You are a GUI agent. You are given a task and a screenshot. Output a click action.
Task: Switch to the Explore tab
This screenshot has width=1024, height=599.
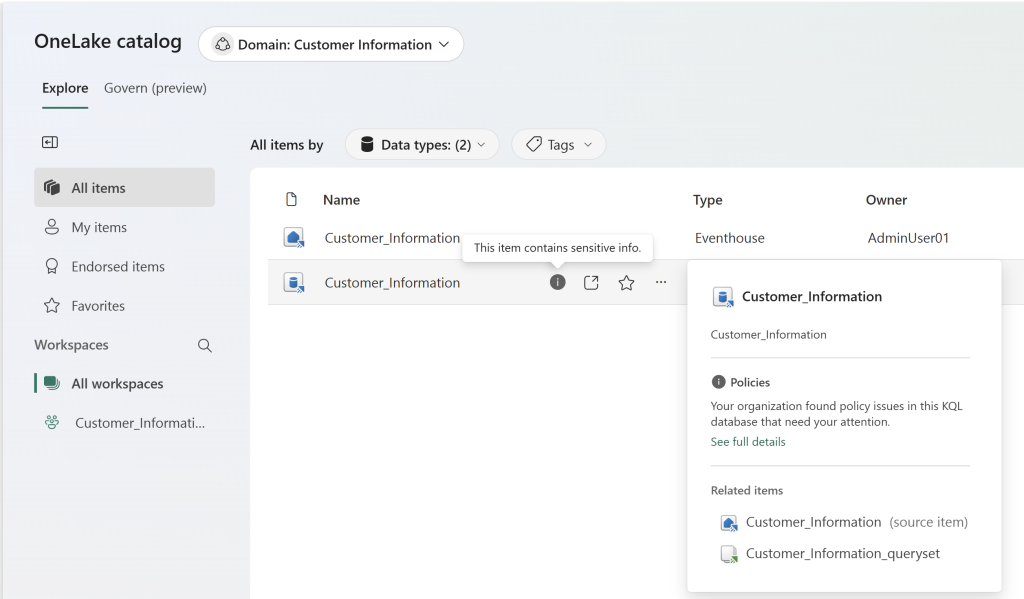[65, 88]
